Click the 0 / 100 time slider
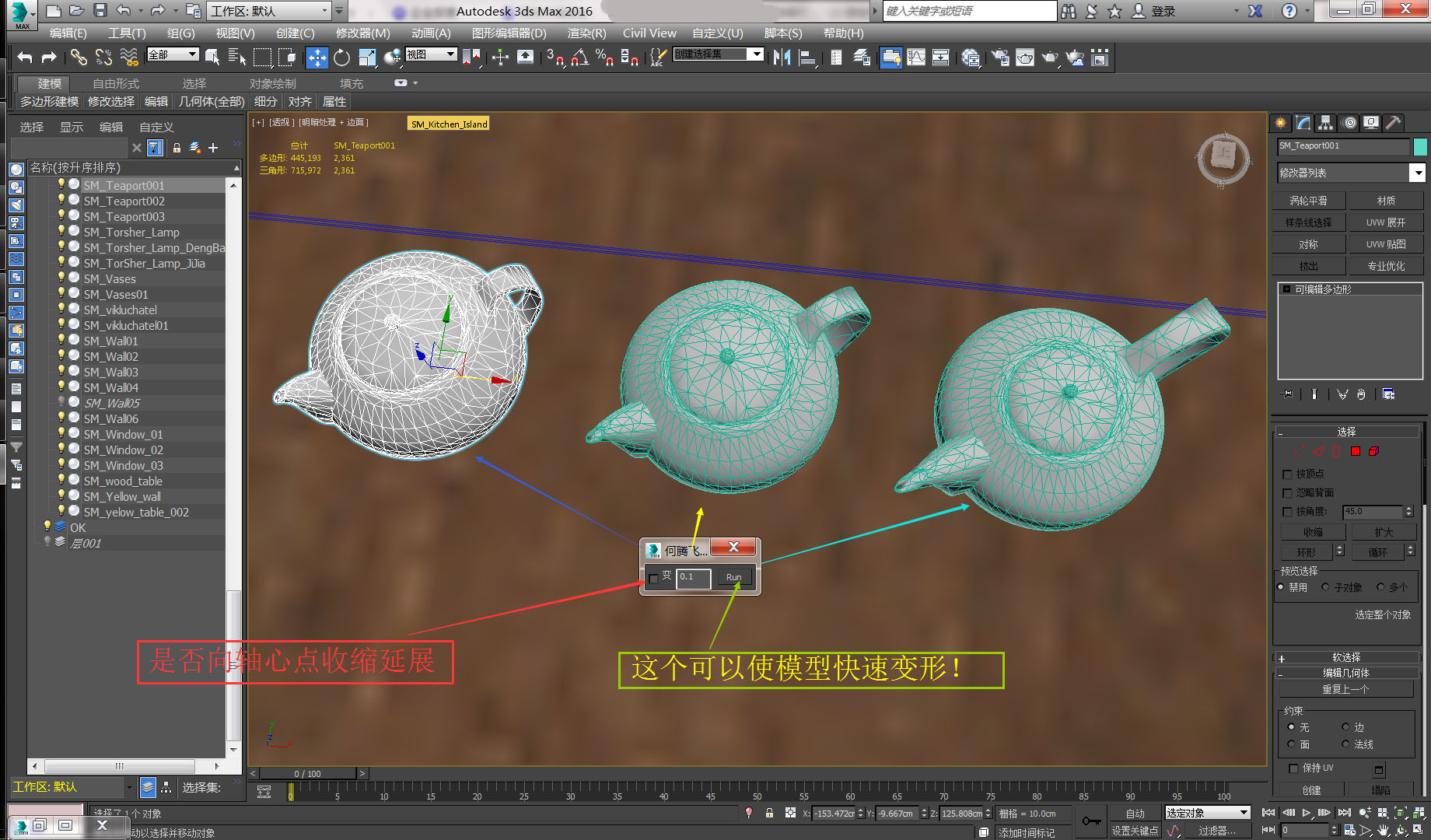 click(x=308, y=773)
